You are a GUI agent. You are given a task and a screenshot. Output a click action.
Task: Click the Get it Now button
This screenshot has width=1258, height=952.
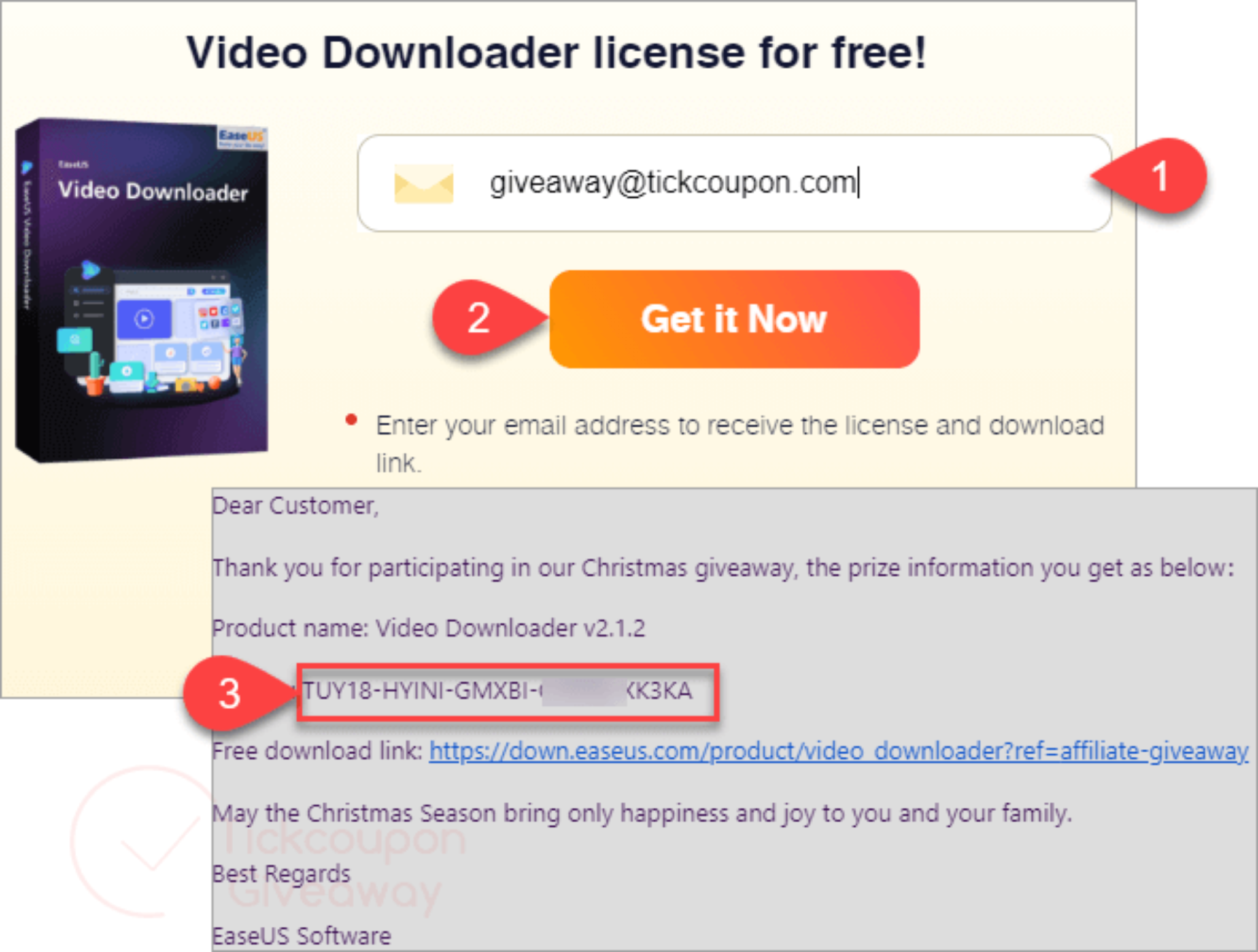pos(734,319)
